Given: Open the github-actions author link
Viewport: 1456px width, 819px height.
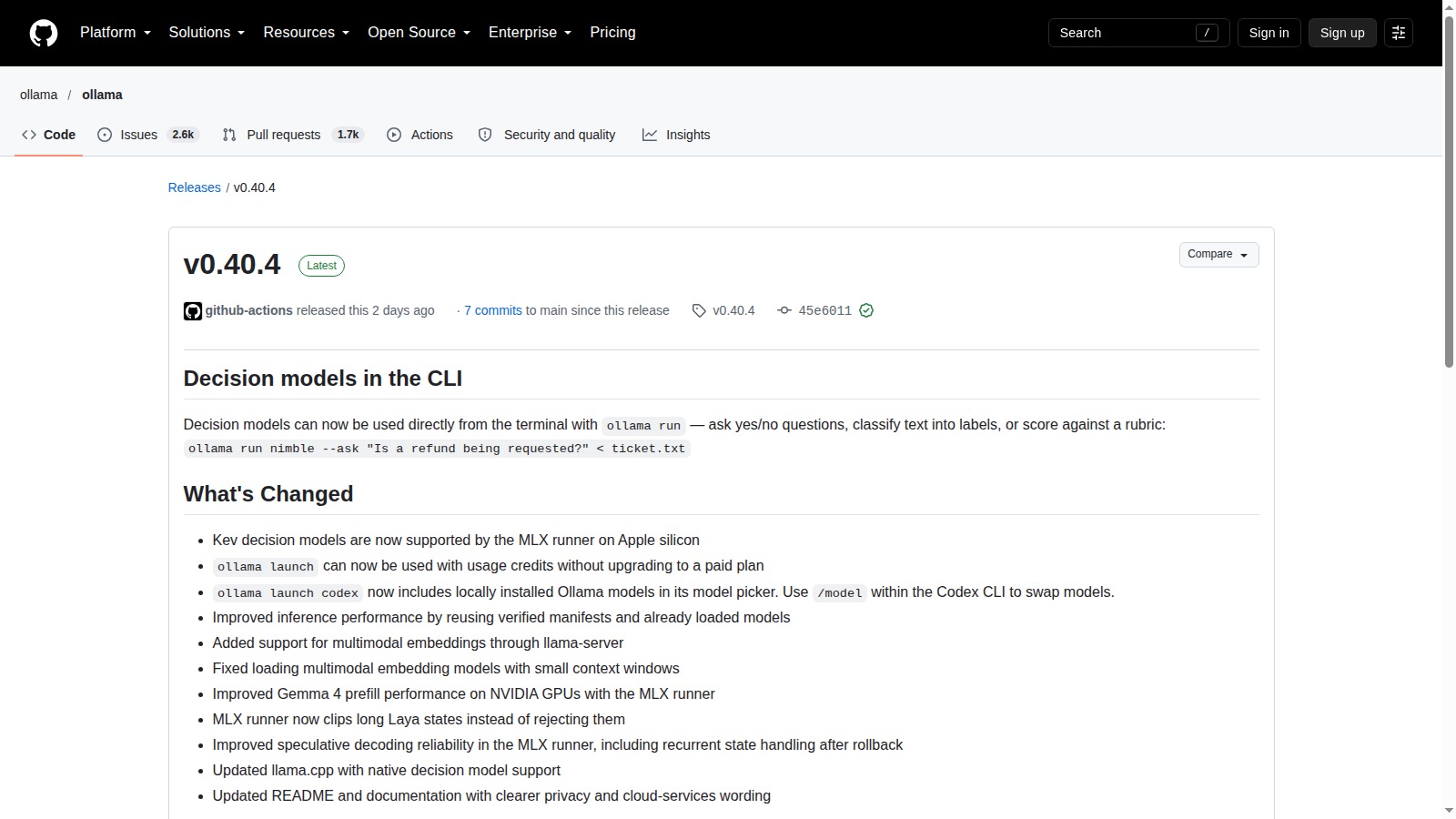Looking at the screenshot, I should (x=249, y=311).
